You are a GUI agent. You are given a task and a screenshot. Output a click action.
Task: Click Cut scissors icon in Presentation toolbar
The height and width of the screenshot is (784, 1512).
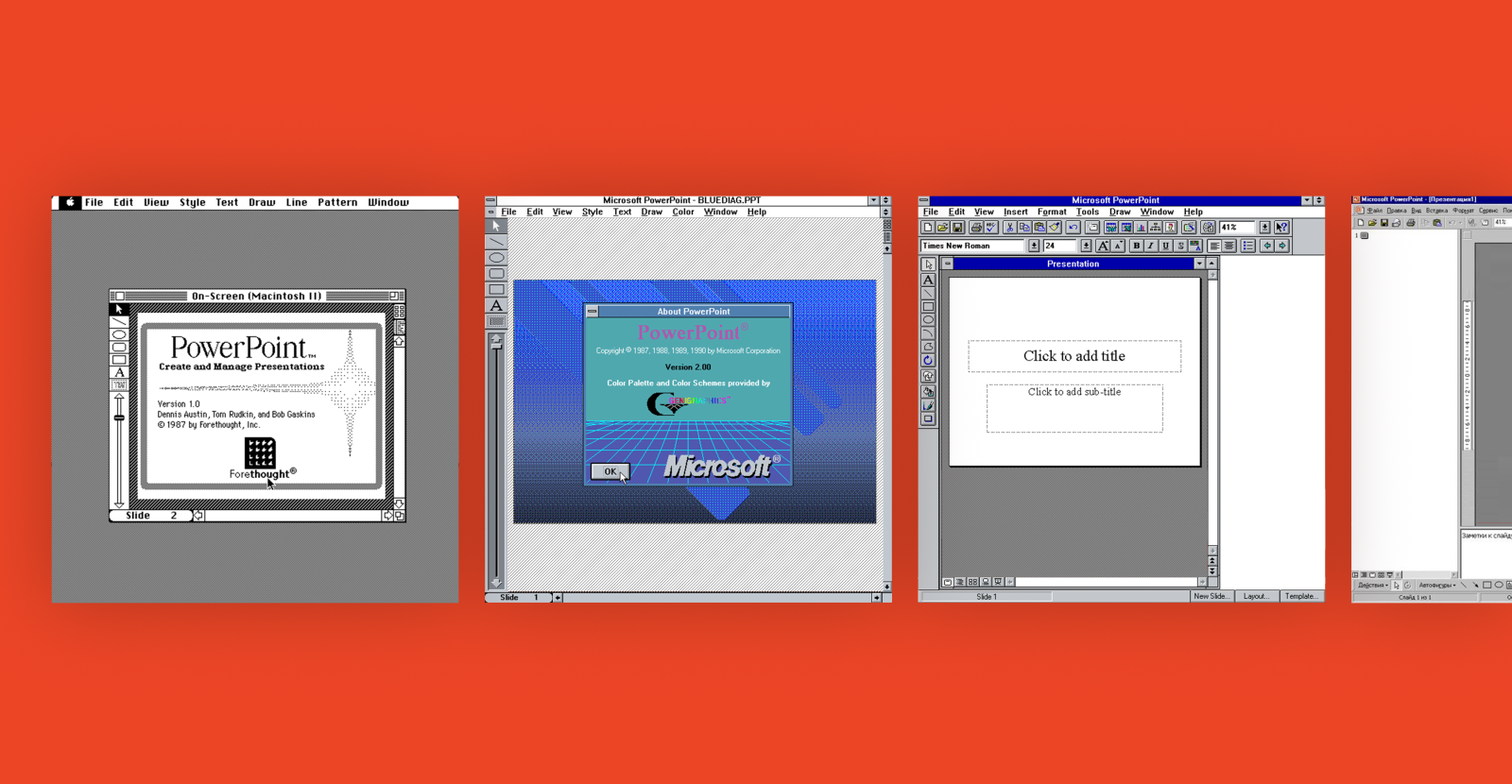(1009, 228)
